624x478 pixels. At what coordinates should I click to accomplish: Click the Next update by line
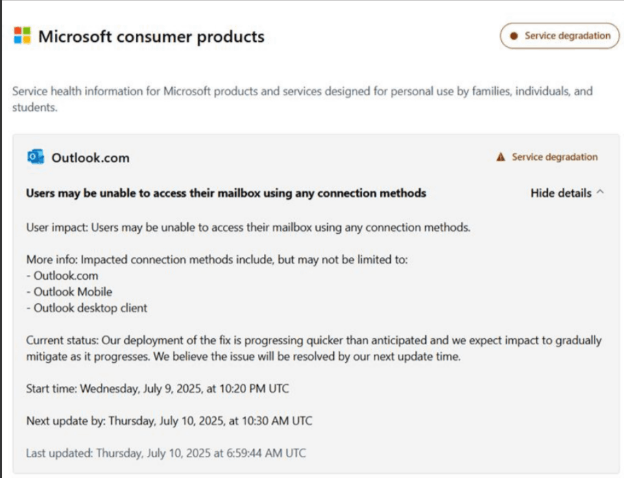[169, 421]
